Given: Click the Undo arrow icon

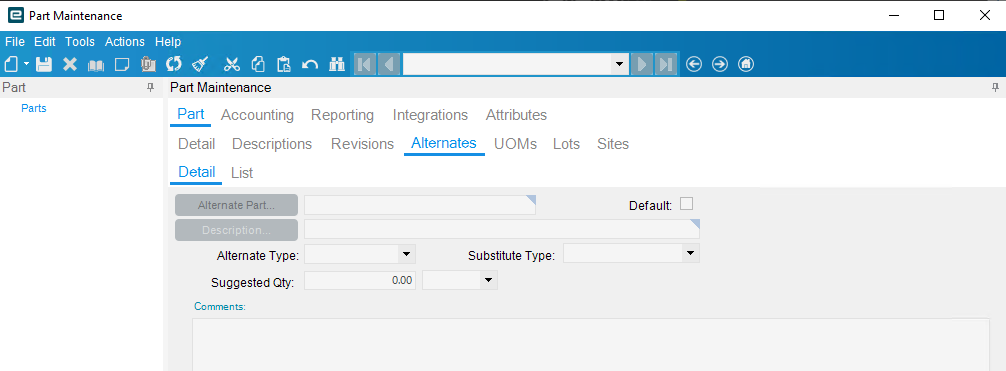Looking at the screenshot, I should [x=310, y=64].
